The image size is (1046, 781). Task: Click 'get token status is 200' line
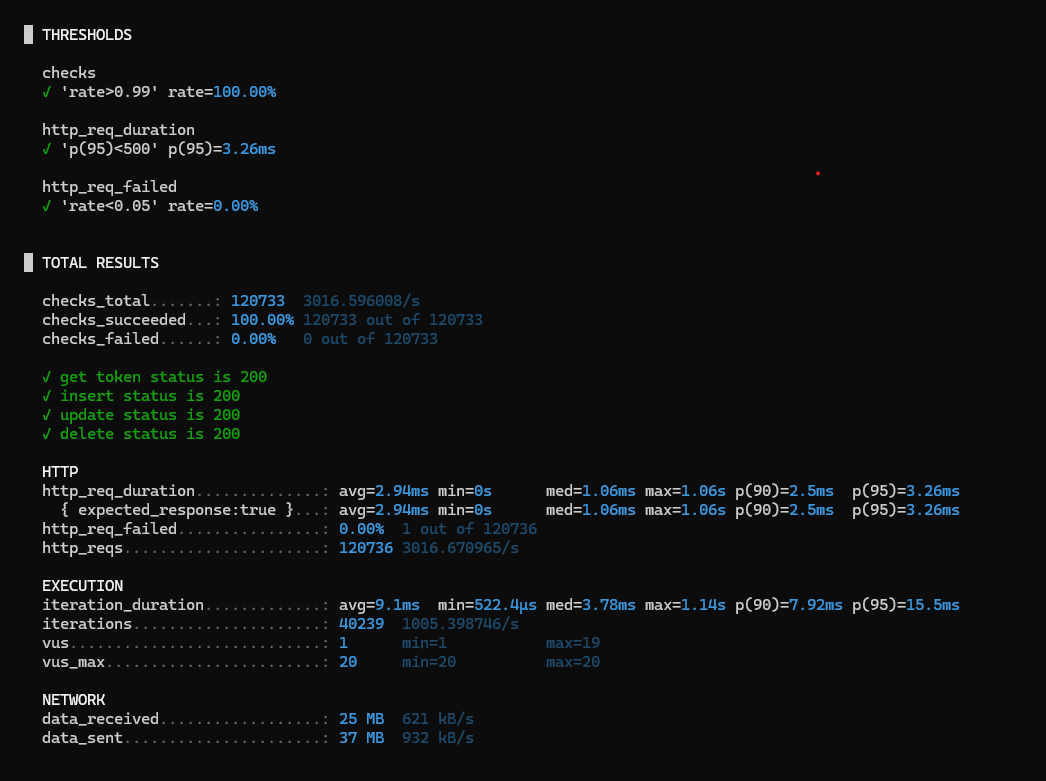tap(154, 377)
